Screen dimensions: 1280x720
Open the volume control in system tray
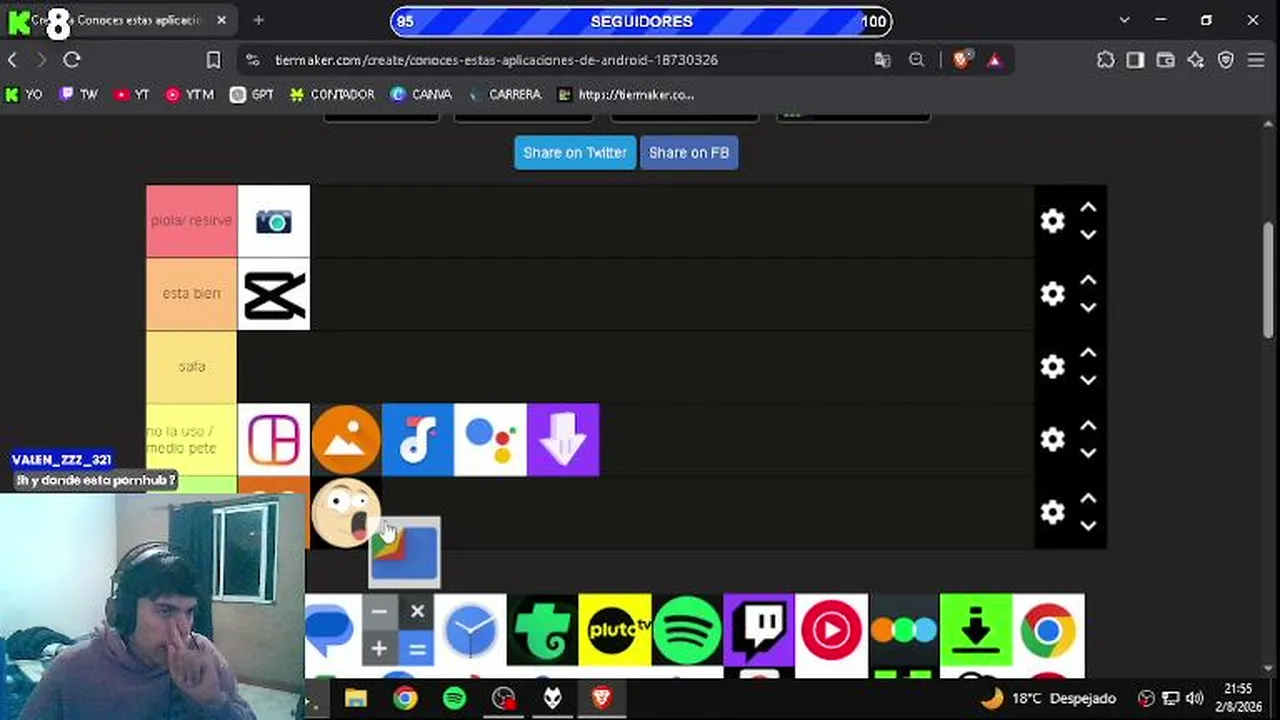(1194, 698)
